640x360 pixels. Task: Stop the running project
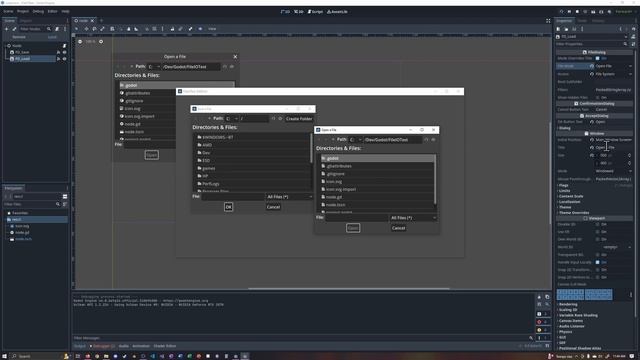click(577, 12)
